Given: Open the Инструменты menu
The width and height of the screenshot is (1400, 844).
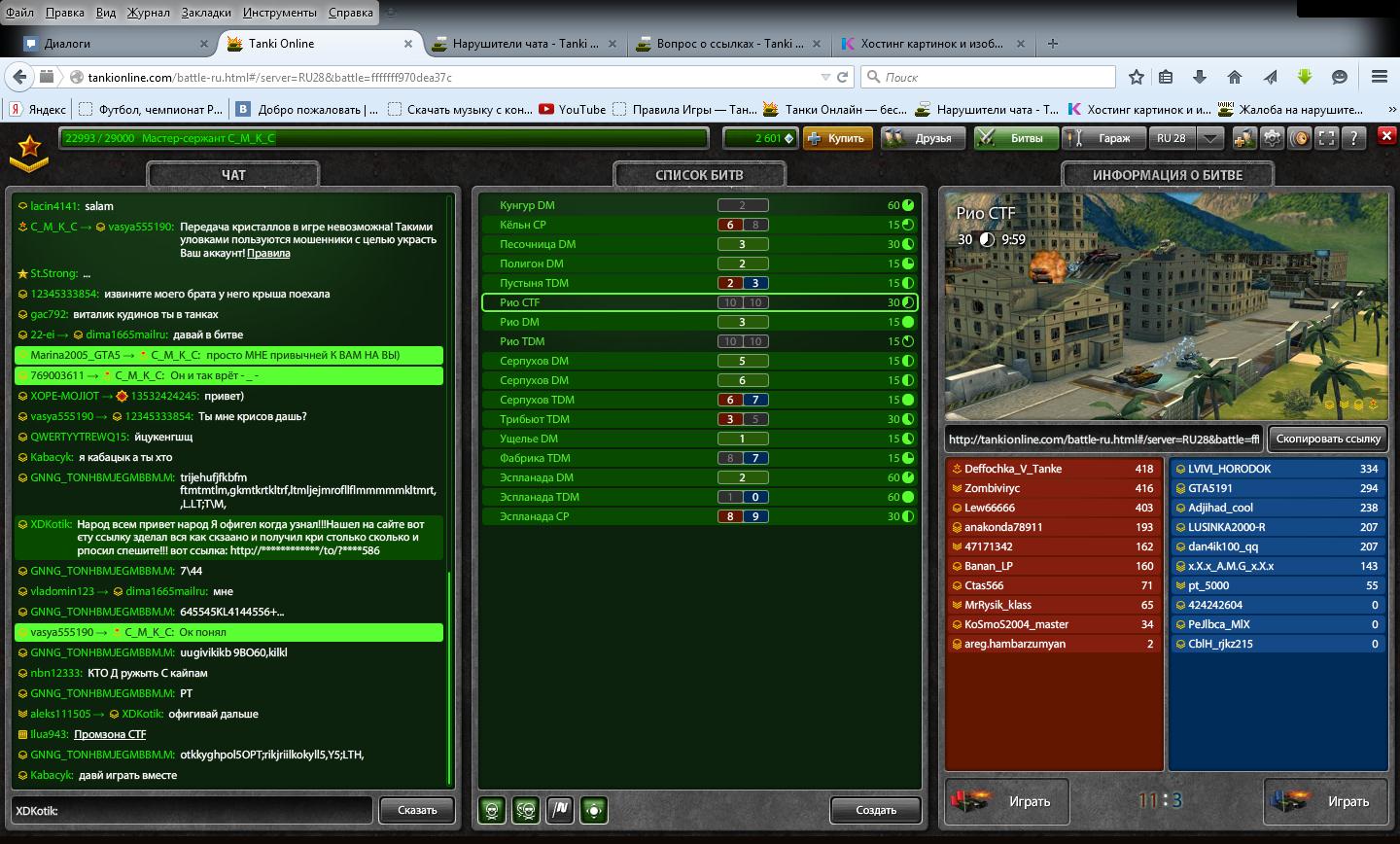Looking at the screenshot, I should [280, 12].
